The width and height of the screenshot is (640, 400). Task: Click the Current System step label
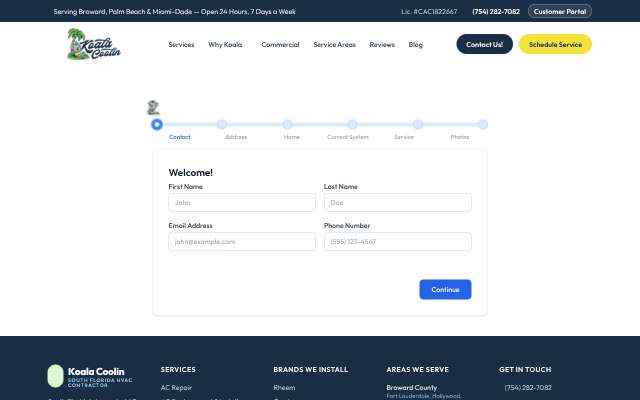tap(348, 137)
